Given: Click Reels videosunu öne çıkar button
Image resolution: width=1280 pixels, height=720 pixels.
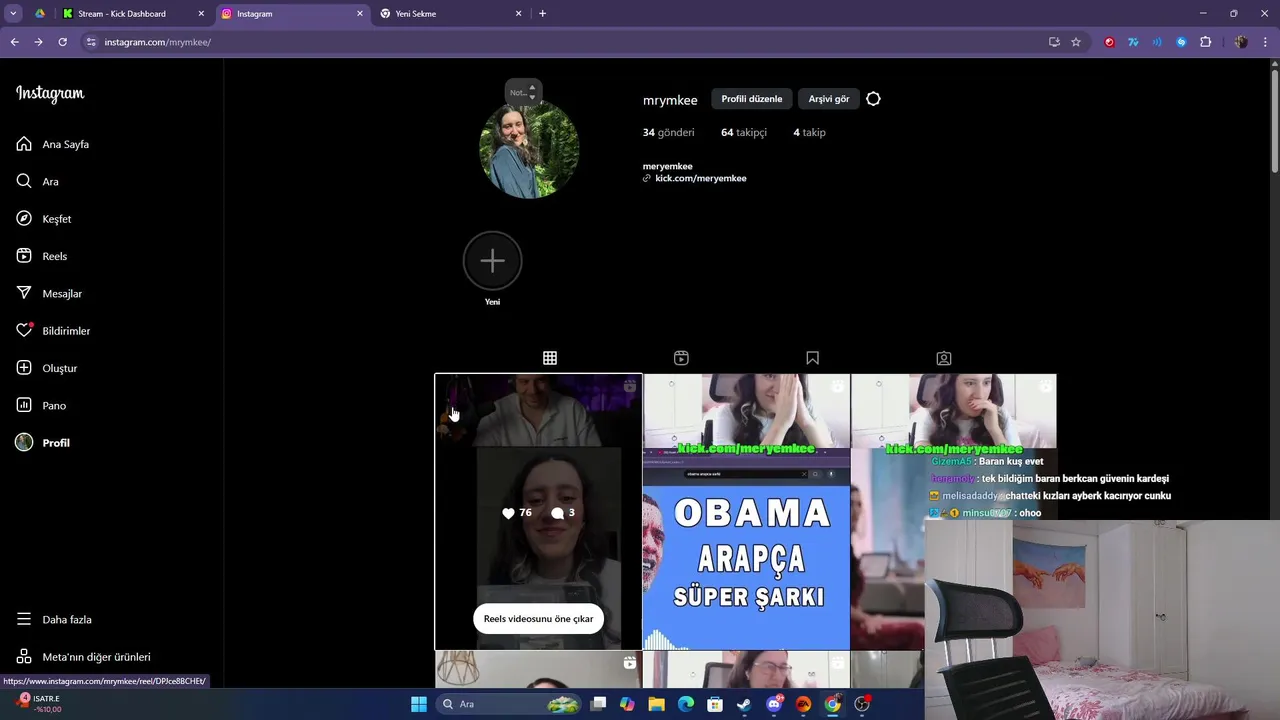Looking at the screenshot, I should 538,618.
